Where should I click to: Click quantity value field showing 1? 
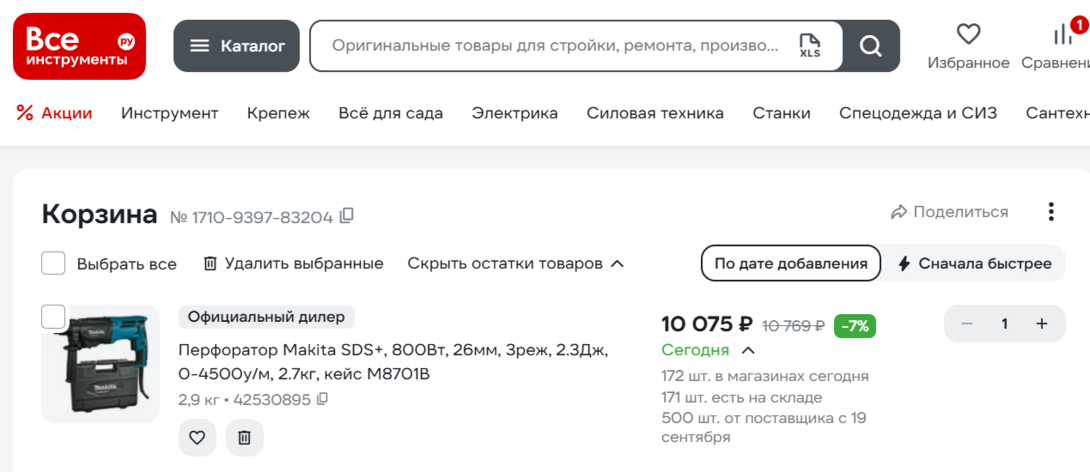[x=1004, y=323]
